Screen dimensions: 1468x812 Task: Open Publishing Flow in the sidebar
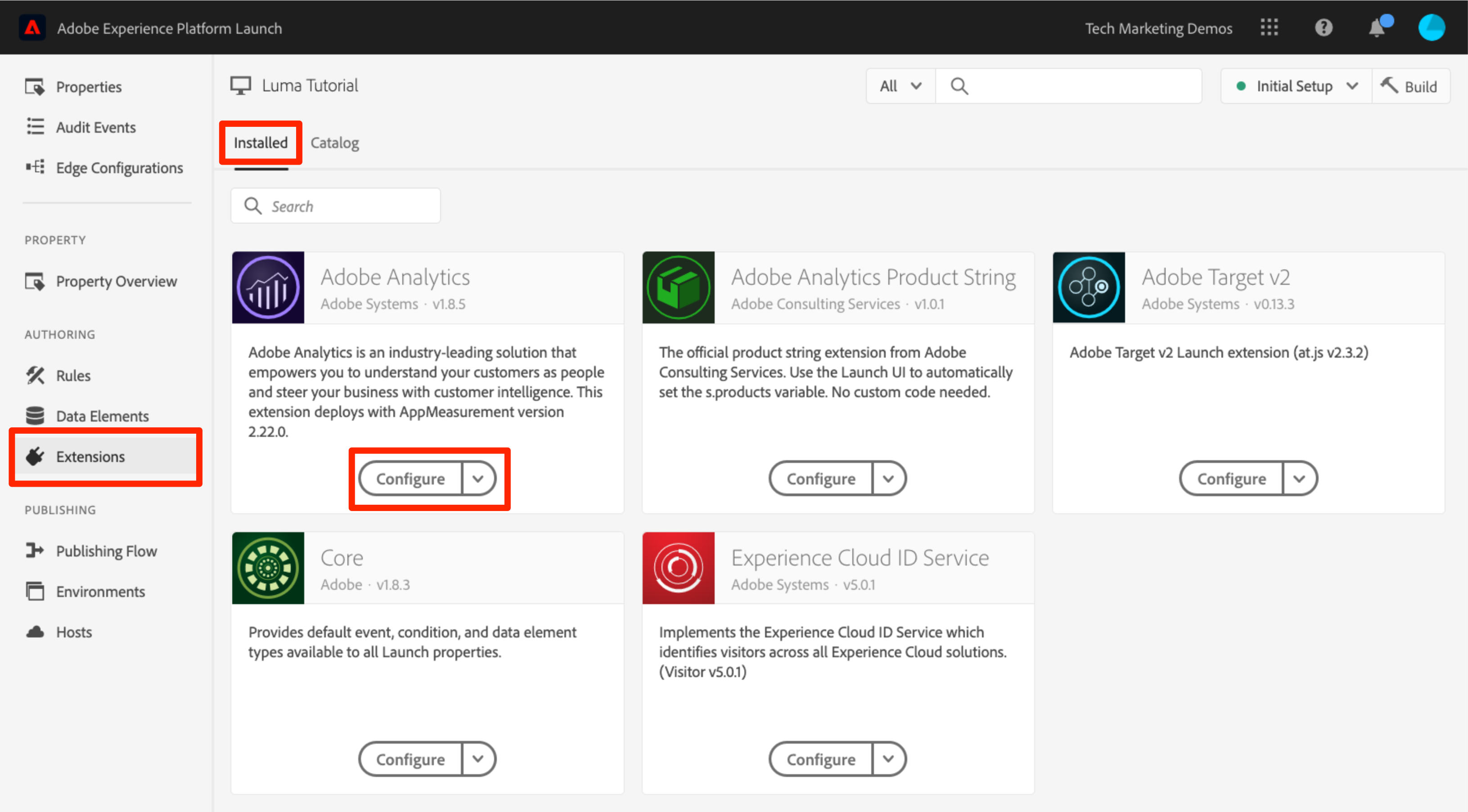(106, 551)
